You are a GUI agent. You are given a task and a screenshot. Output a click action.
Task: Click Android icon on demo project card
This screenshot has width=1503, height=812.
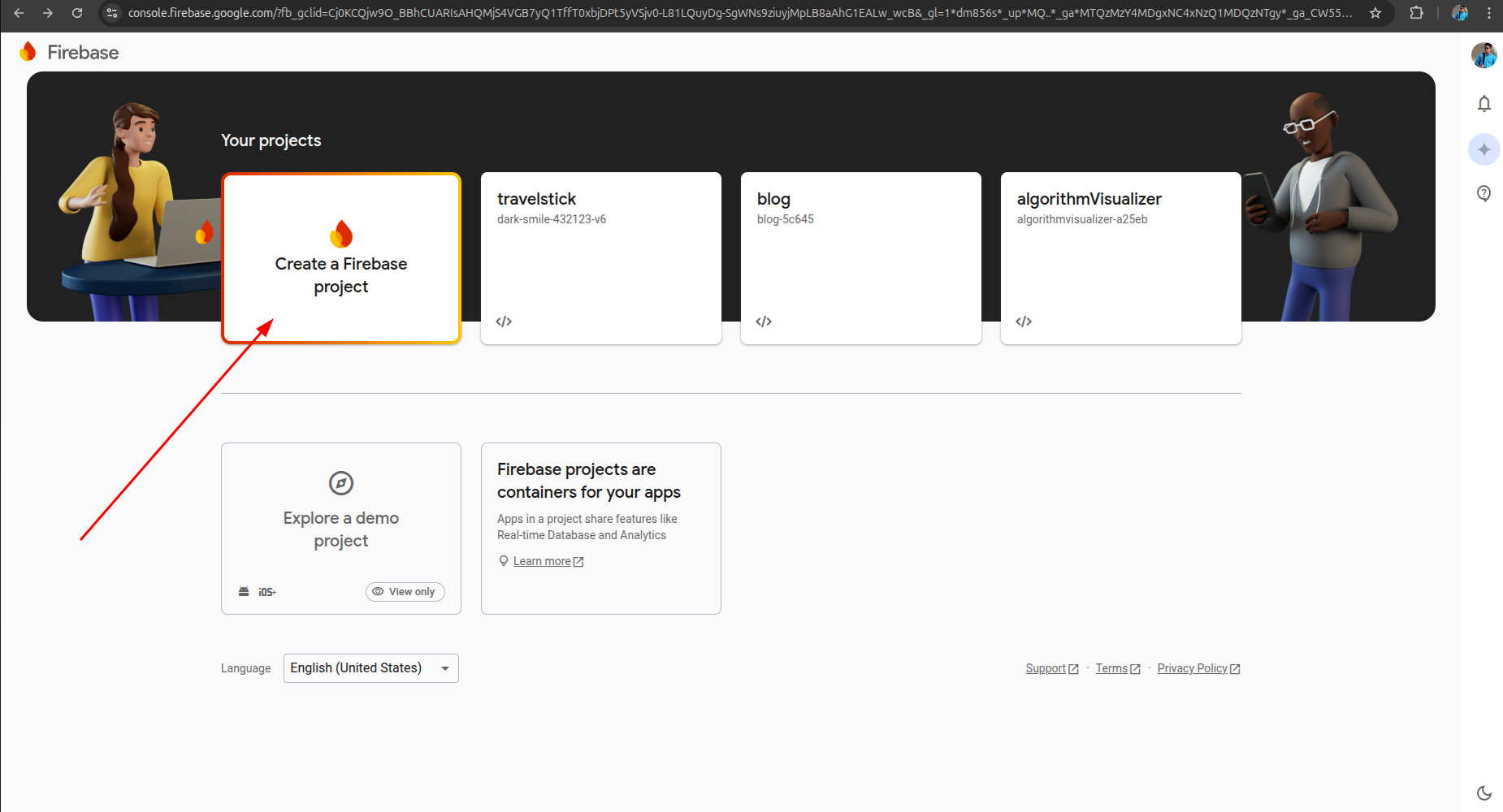(244, 592)
